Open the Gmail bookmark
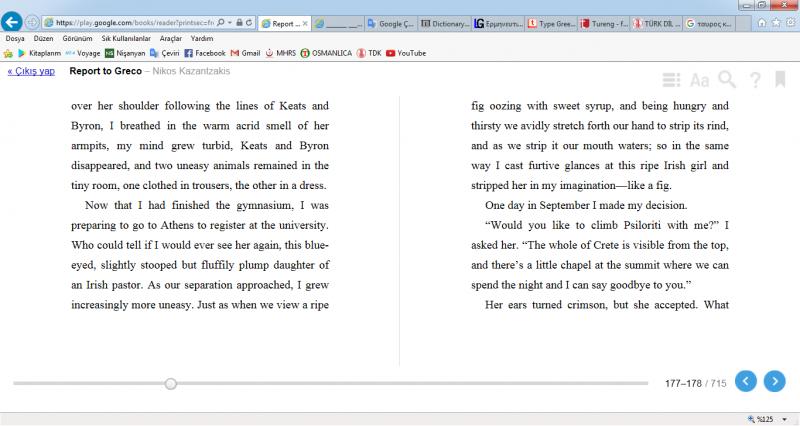The height and width of the screenshot is (426, 800). click(x=245, y=53)
